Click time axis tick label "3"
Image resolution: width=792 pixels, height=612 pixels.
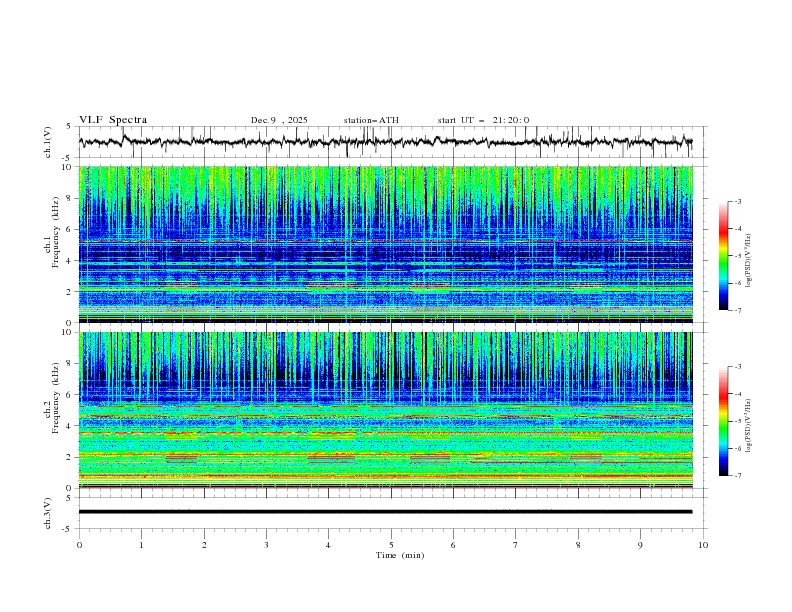click(267, 545)
